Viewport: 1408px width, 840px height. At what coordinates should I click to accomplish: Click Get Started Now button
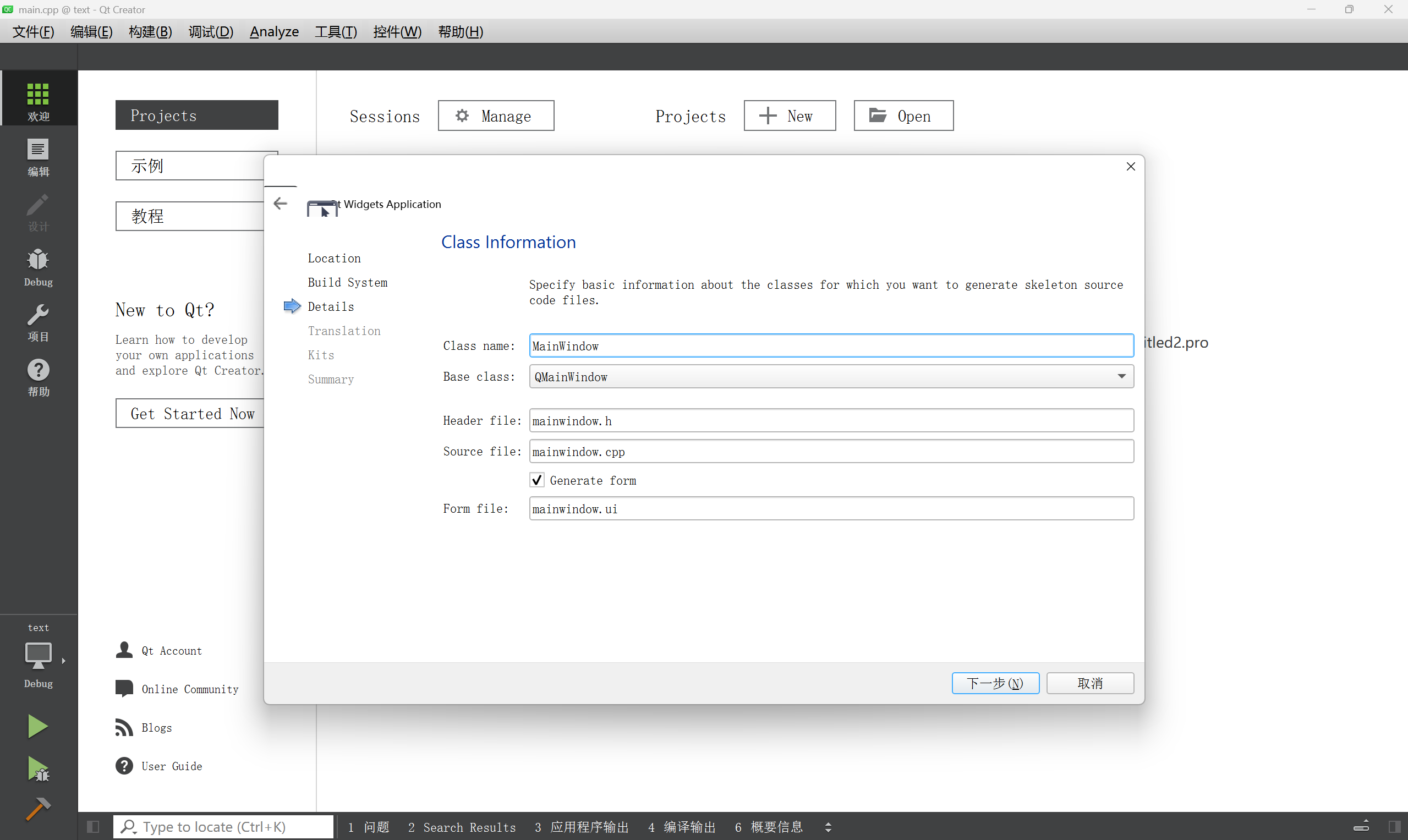(x=190, y=413)
